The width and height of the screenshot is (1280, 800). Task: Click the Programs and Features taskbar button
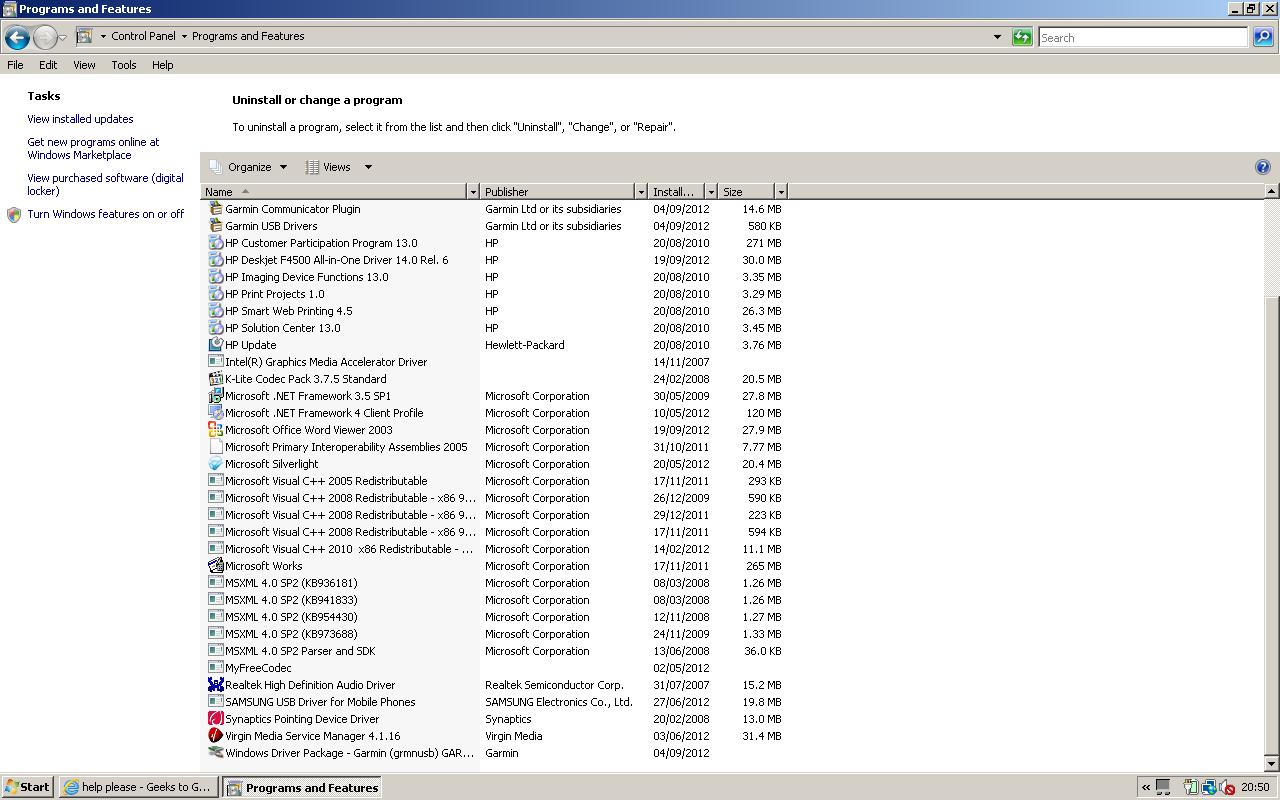click(x=301, y=787)
